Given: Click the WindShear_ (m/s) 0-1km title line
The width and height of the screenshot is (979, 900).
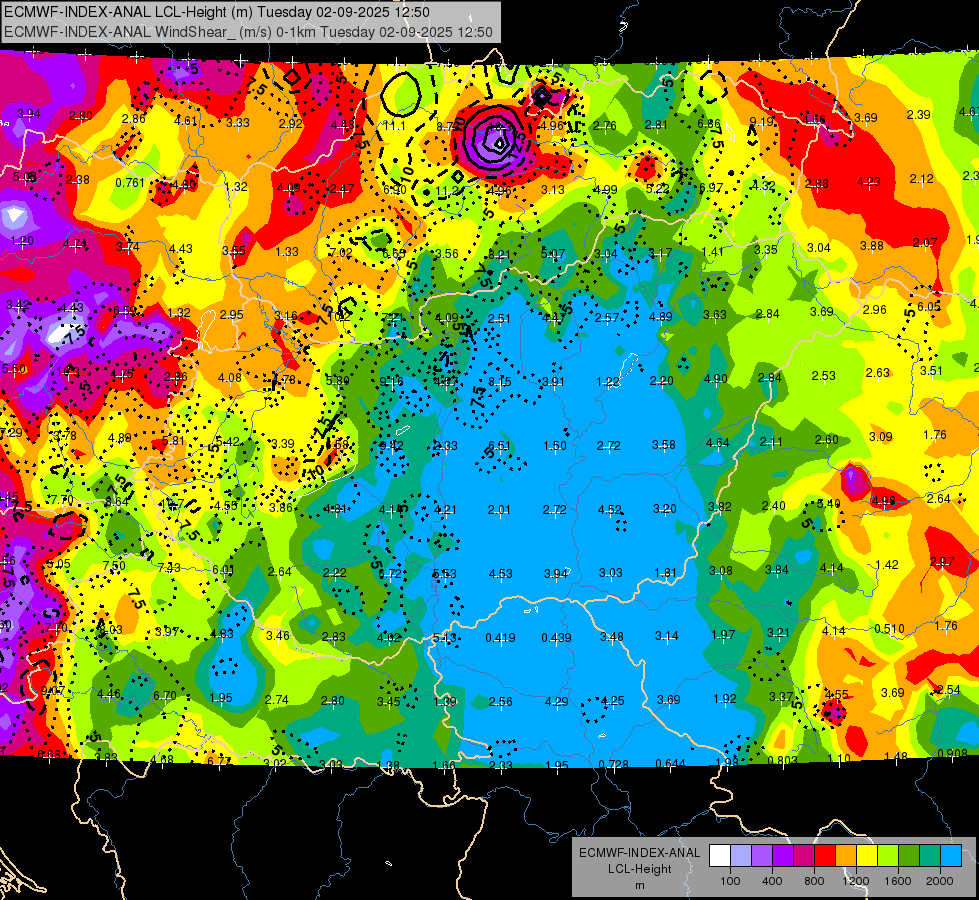Looking at the screenshot, I should 248,32.
